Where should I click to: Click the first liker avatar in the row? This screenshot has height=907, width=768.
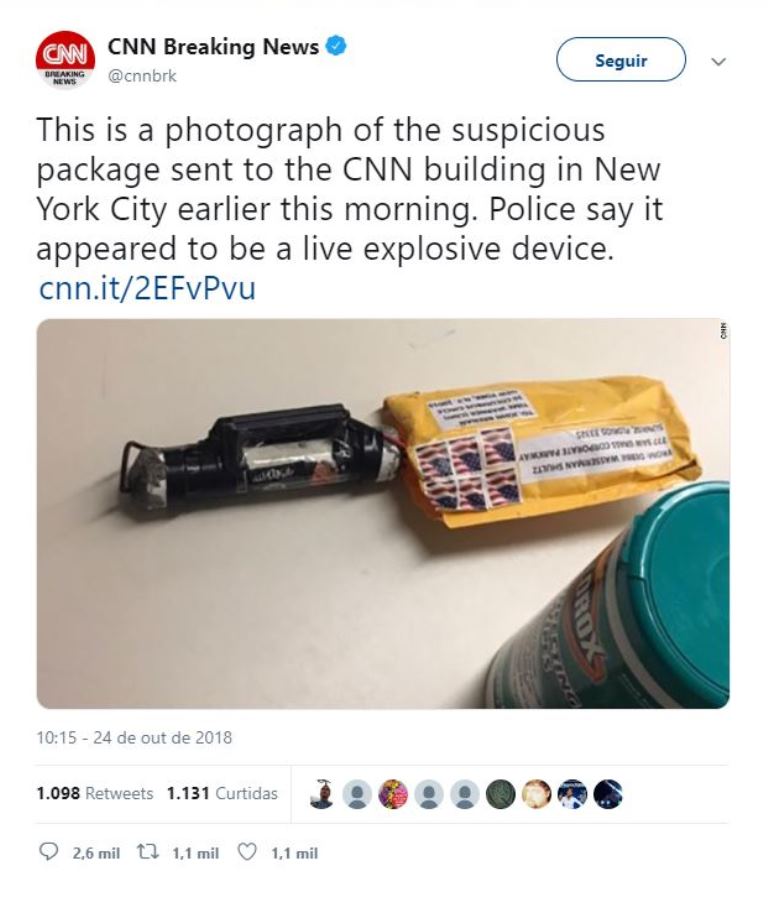click(x=322, y=794)
